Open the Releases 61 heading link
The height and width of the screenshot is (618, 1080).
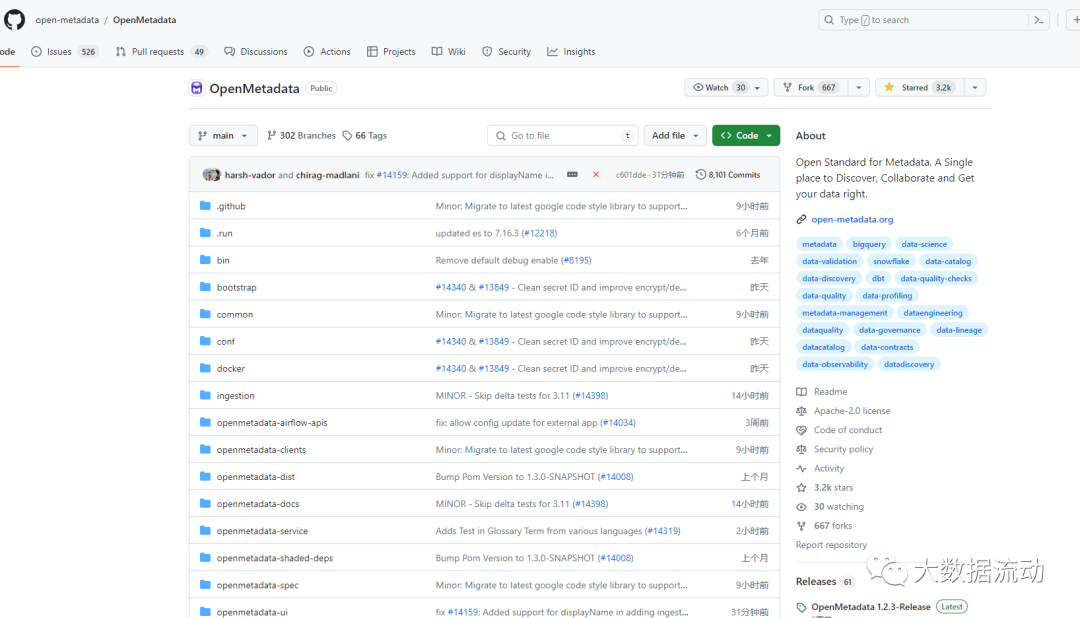pyautogui.click(x=825, y=581)
